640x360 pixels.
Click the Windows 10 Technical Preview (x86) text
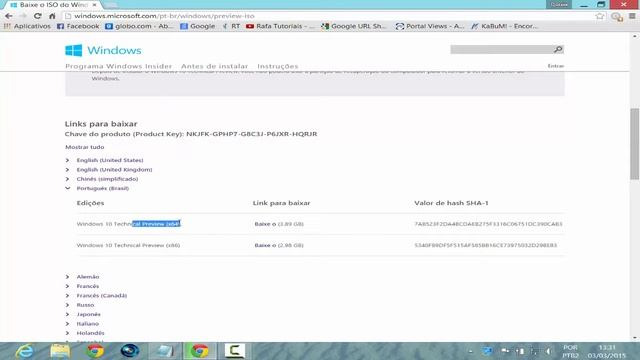[x=128, y=245]
